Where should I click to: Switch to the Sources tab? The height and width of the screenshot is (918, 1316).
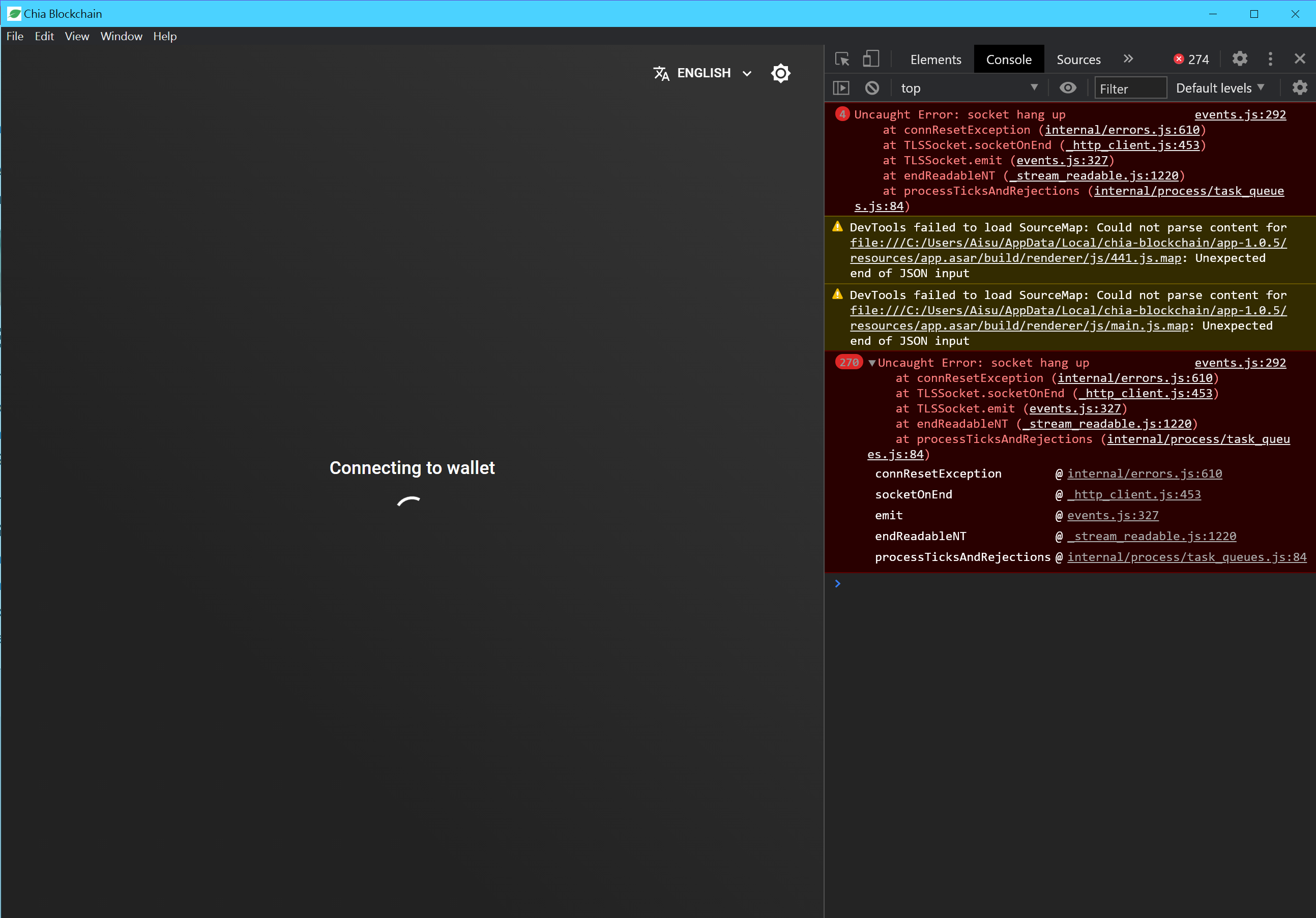click(1078, 58)
